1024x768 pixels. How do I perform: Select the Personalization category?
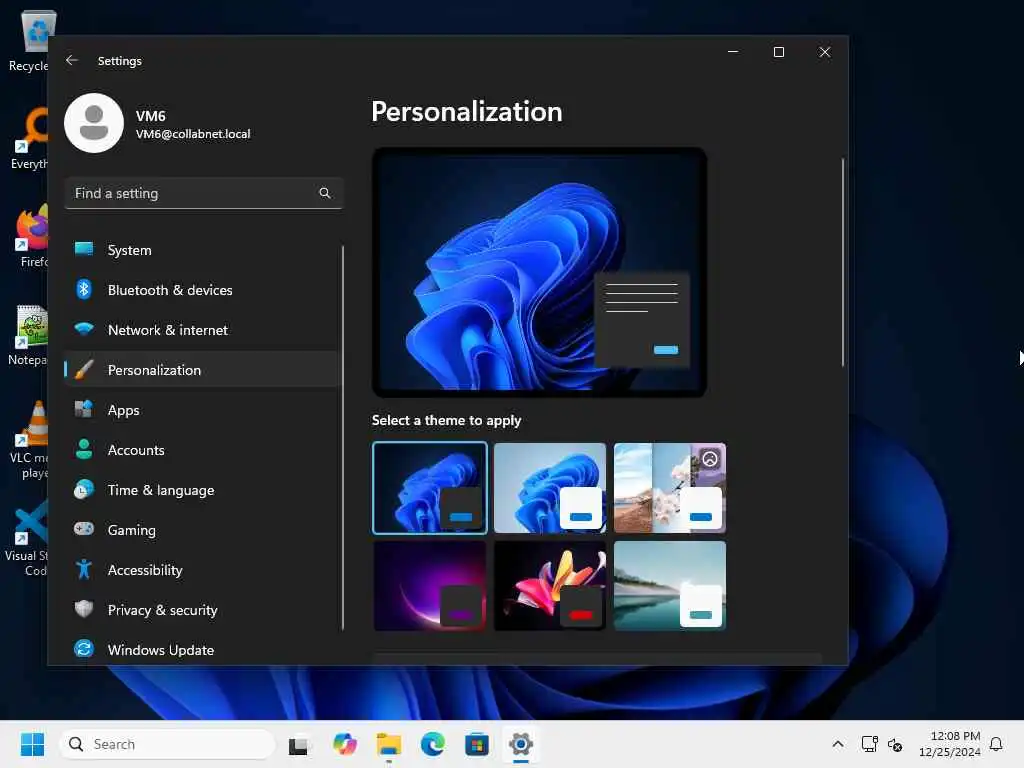(x=202, y=370)
